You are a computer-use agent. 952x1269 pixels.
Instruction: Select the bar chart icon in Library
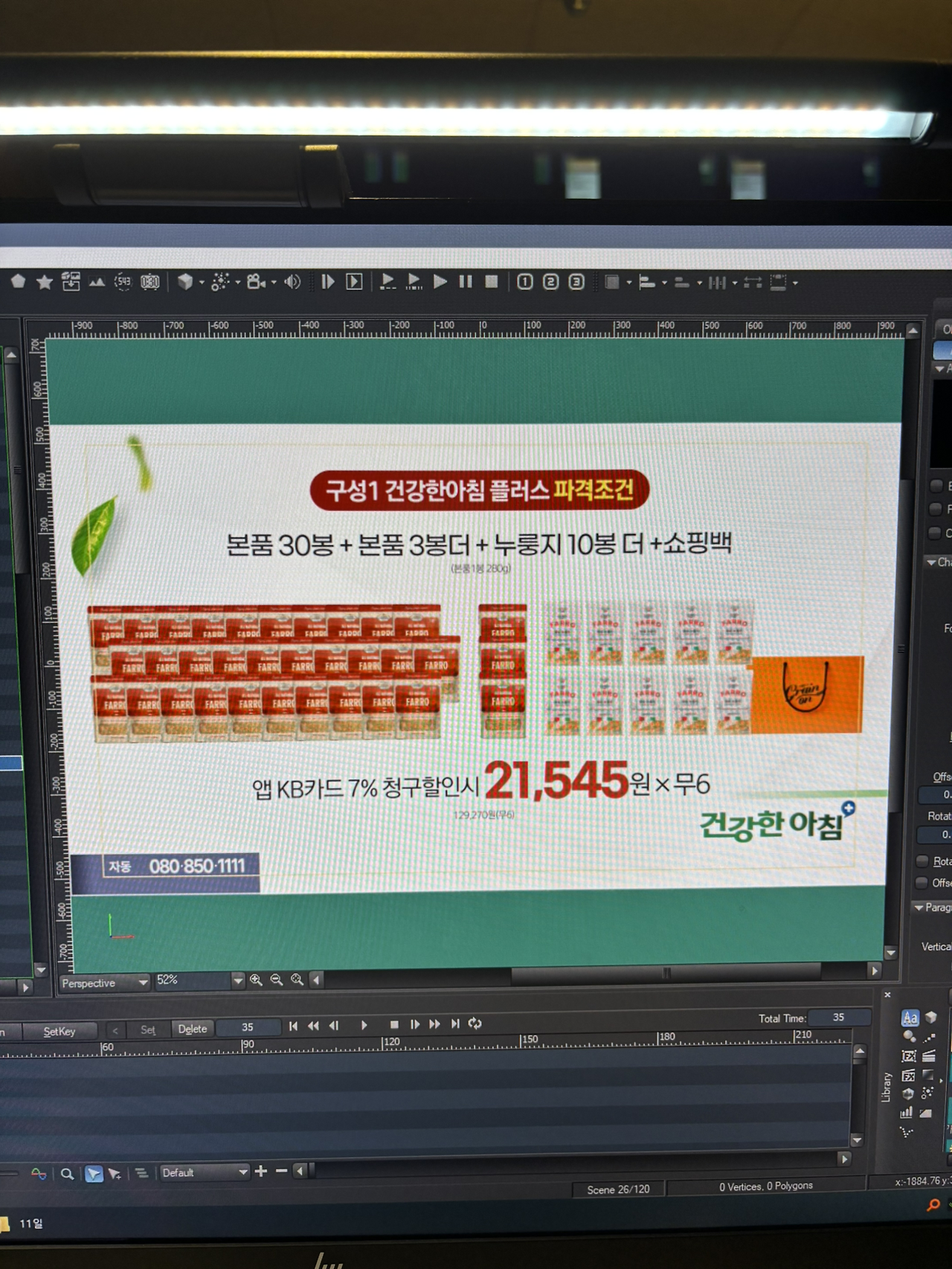pyautogui.click(x=907, y=1113)
